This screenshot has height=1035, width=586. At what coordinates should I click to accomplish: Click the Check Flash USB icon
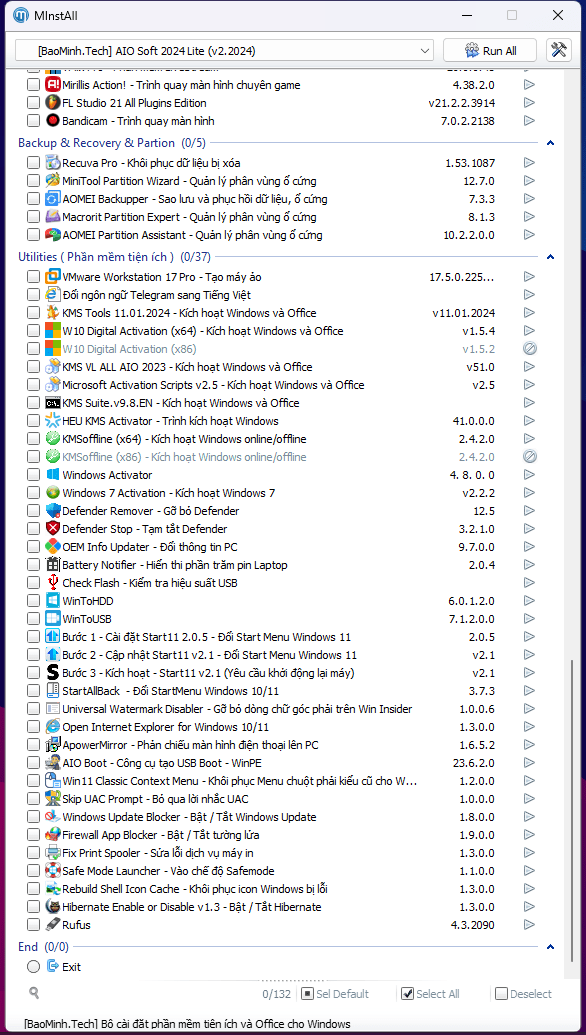[x=53, y=583]
